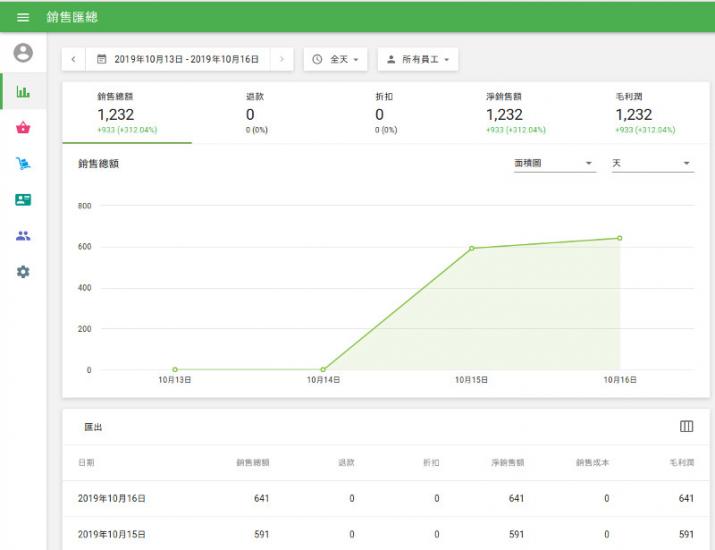Click the 2019年10月15日 table row date
This screenshot has height=550, width=715.
click(x=112, y=534)
